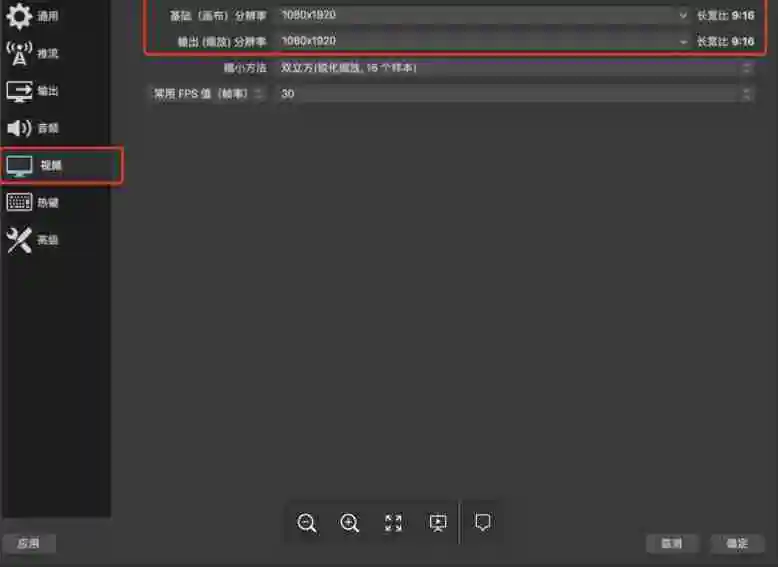Open the 缩小方法 downscale filter dropdown
778x567 pixels.
tap(515, 67)
